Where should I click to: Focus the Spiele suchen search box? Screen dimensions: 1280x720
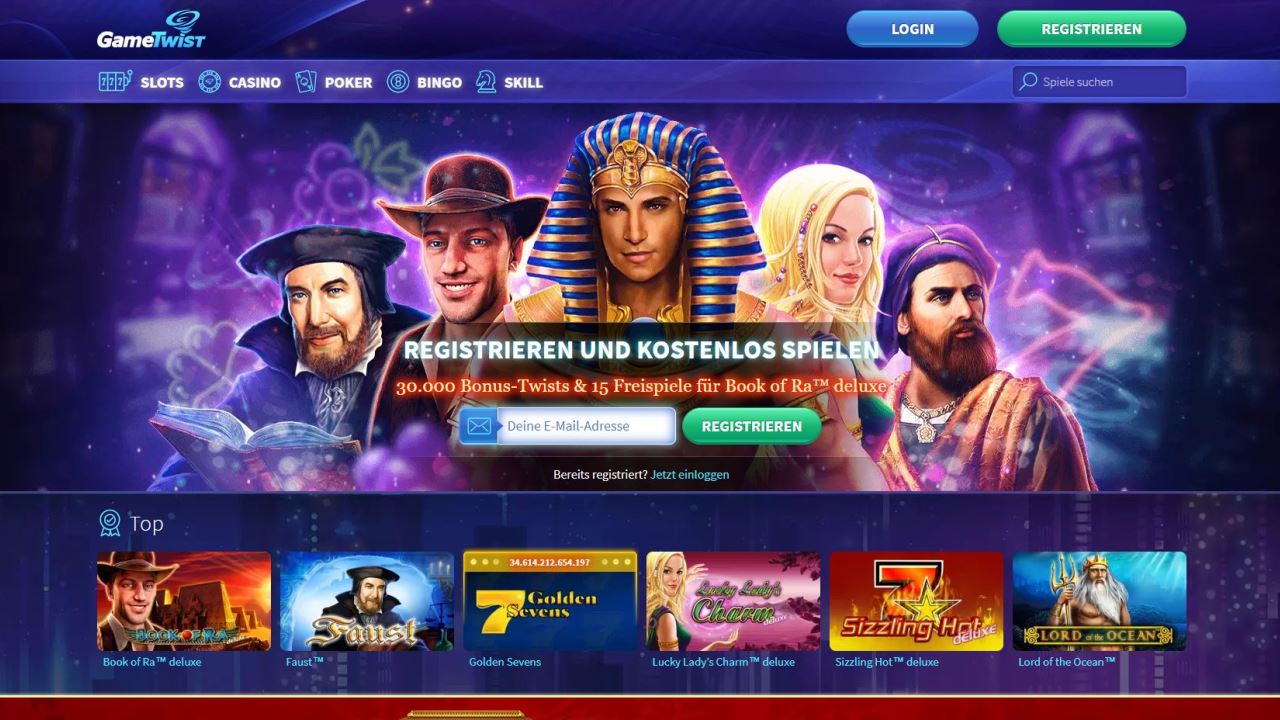(1099, 82)
